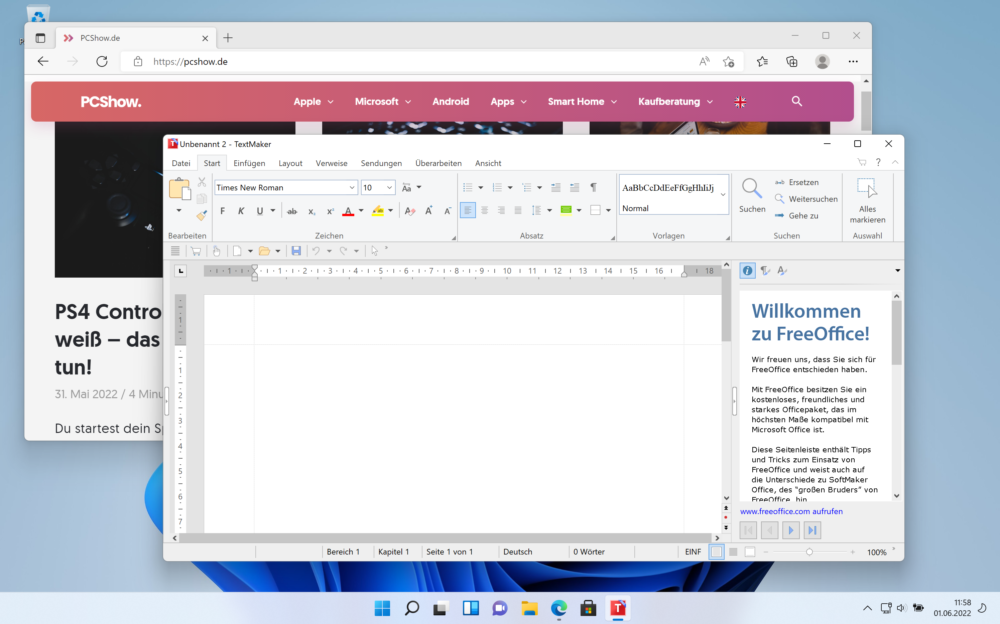Viewport: 1000px width, 624px height.
Task: Click the British flag language icon on PCShow
Action: [x=740, y=102]
